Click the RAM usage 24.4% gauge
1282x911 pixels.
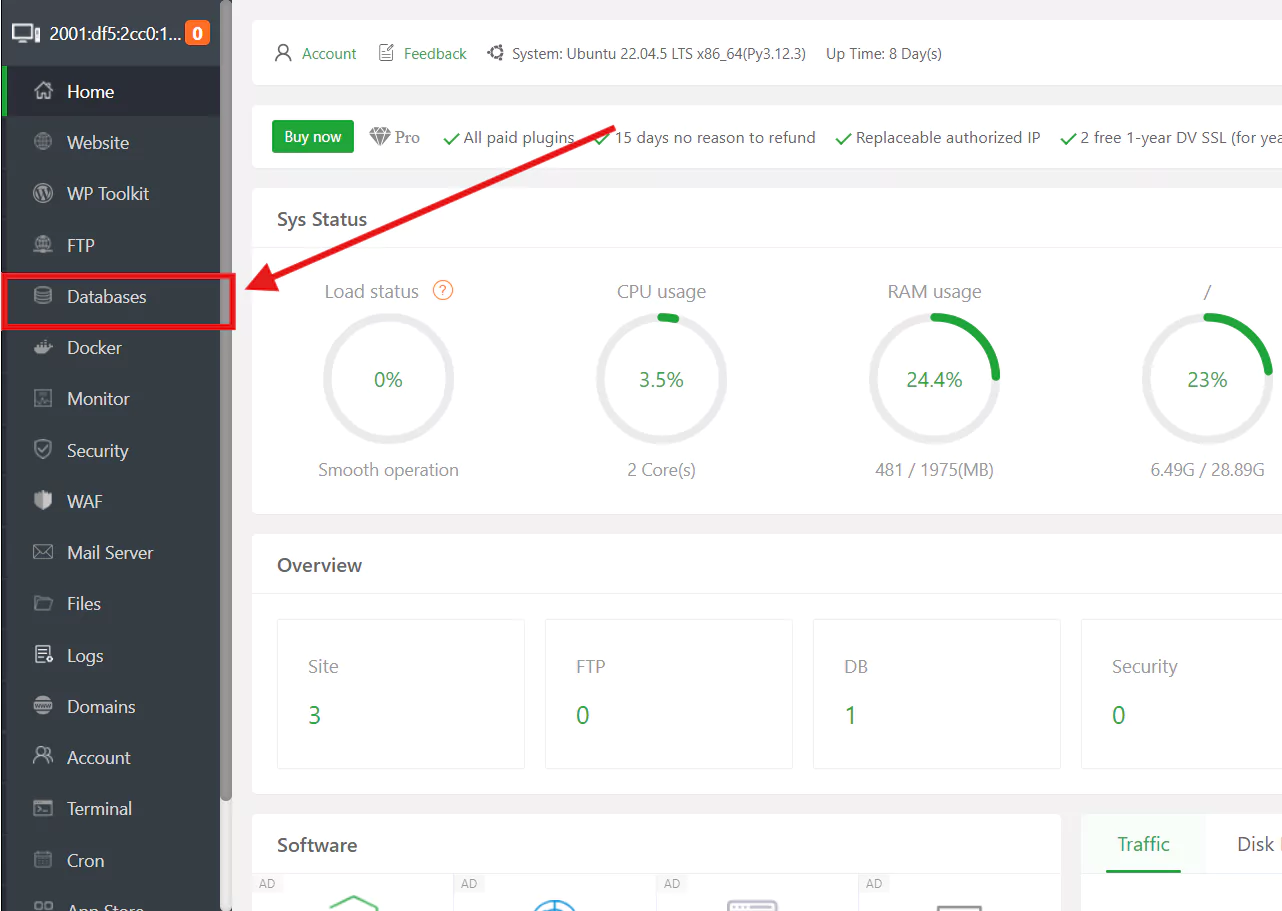pos(934,379)
